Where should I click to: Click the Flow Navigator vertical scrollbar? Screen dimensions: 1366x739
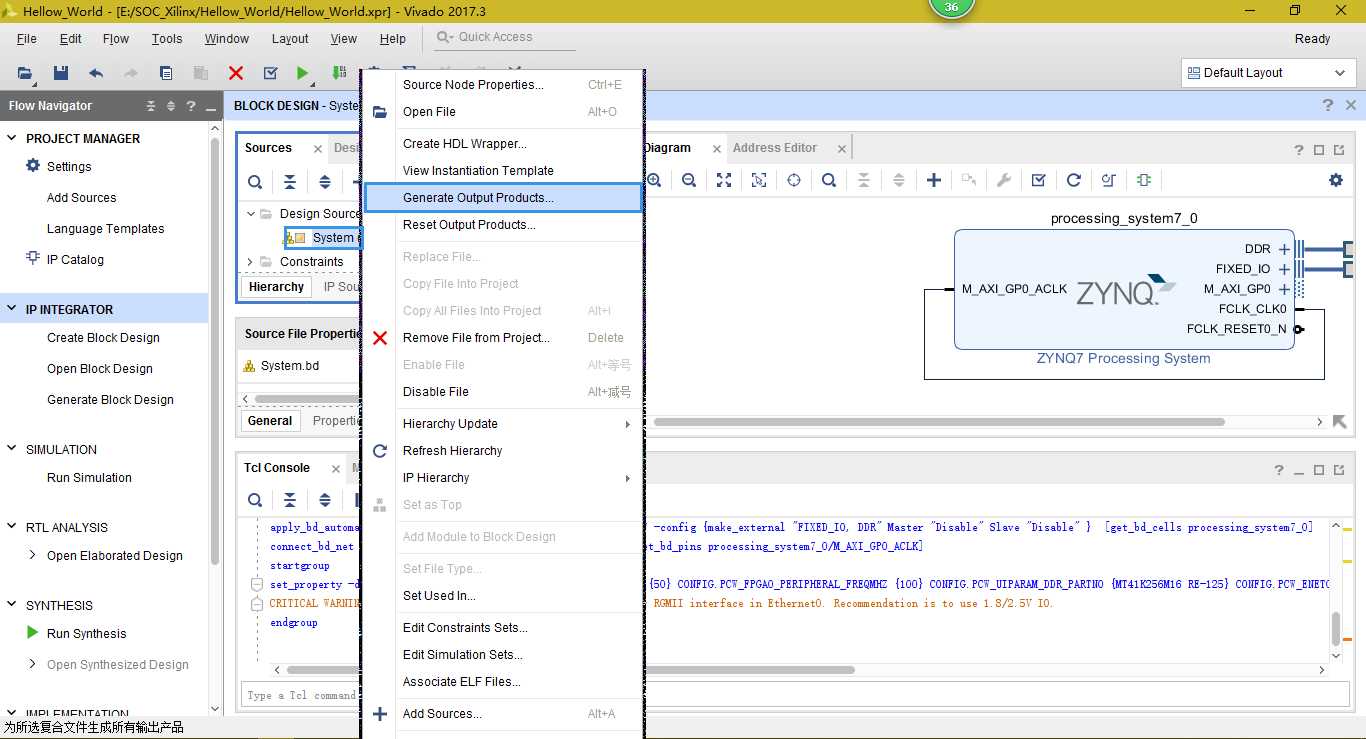click(215, 350)
